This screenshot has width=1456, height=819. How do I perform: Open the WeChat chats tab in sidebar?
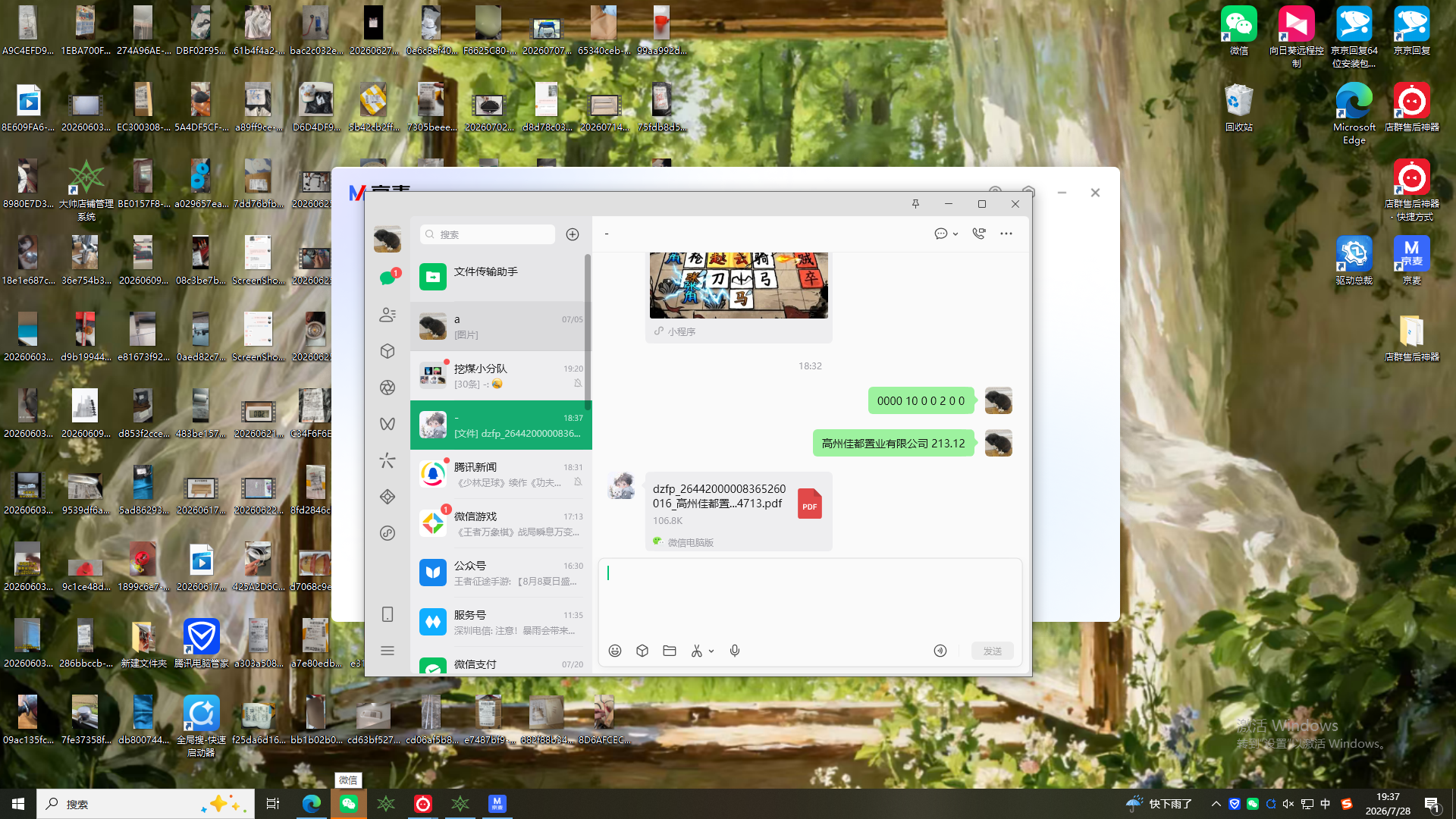tap(388, 278)
